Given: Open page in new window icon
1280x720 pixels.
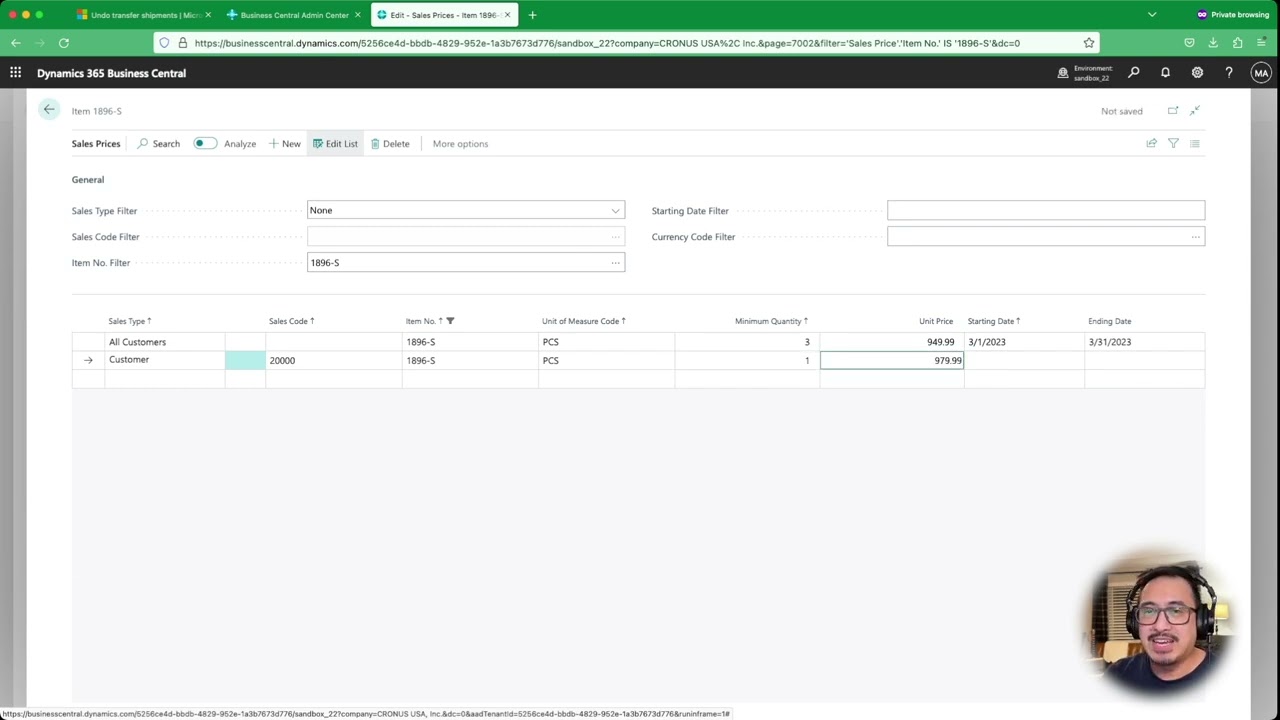Looking at the screenshot, I should coord(1173,111).
